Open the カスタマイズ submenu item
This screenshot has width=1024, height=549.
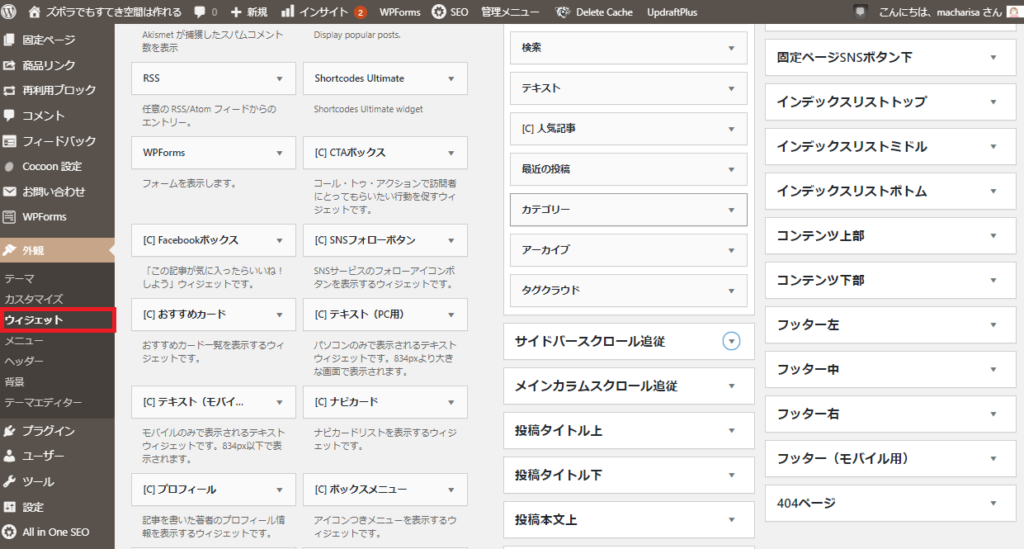33,299
